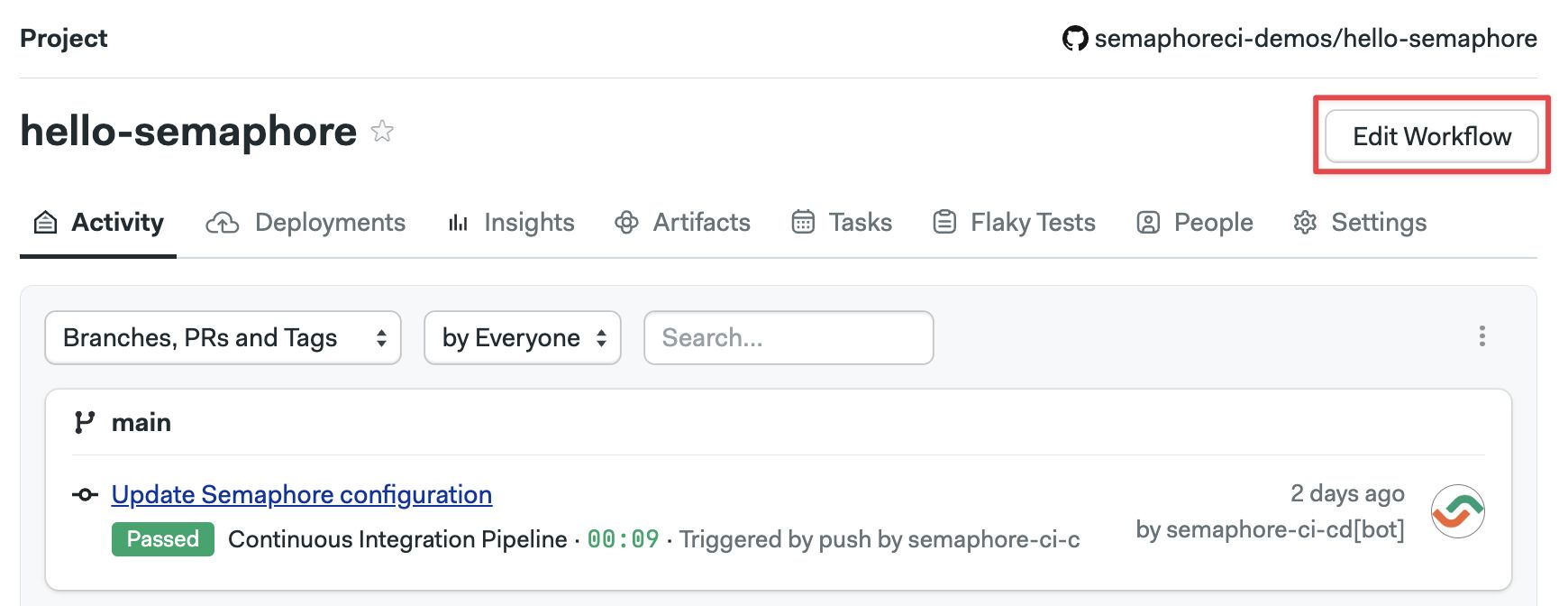Go to the People tab

[x=1194, y=223]
